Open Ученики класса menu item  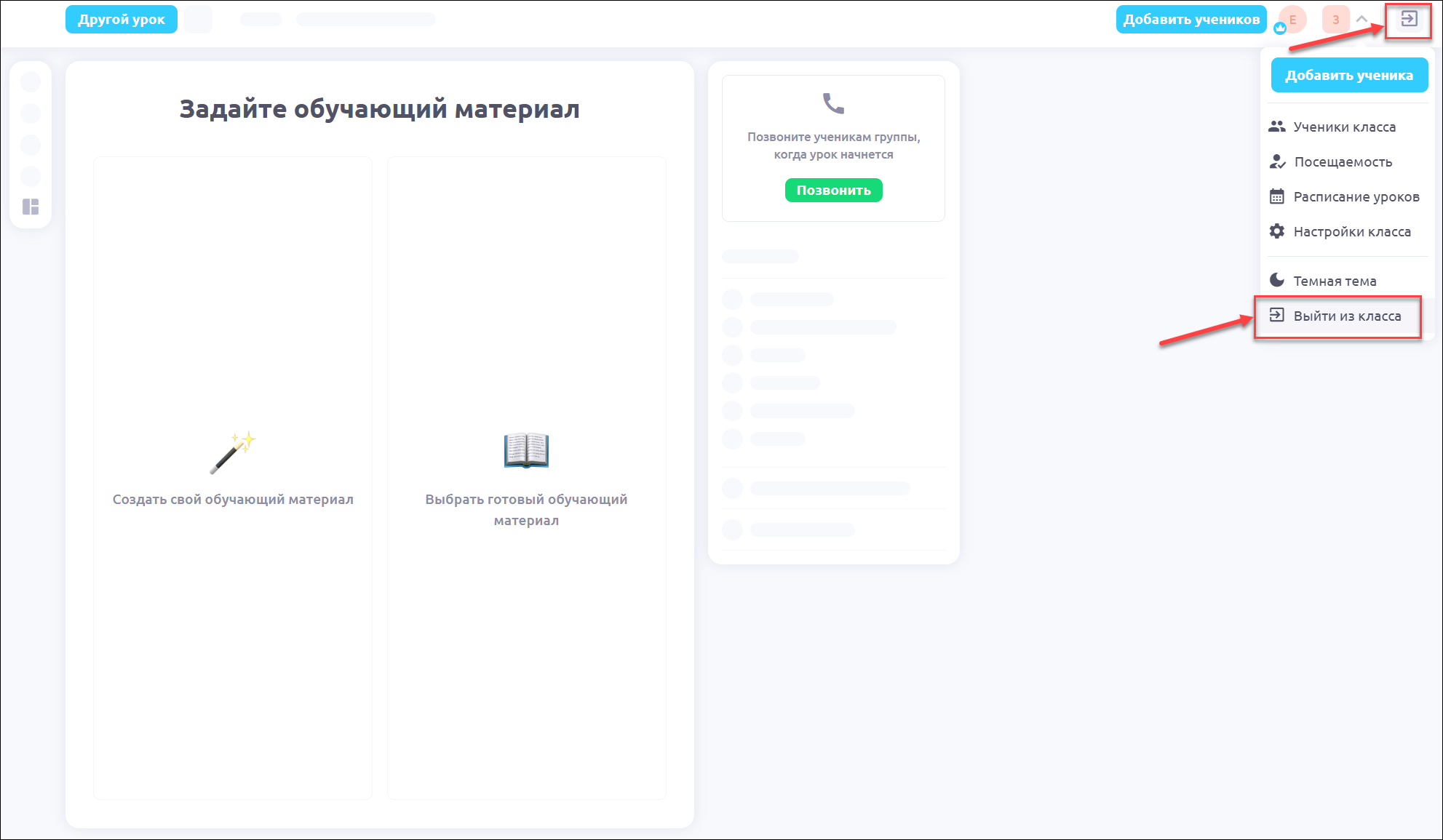tap(1344, 127)
